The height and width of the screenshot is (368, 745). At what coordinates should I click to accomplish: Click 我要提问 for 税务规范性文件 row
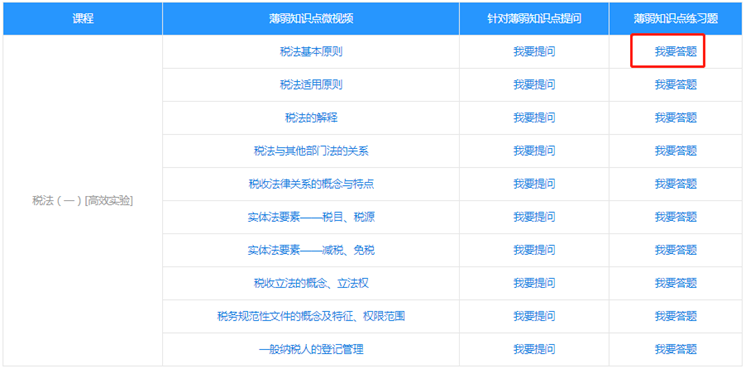[x=534, y=316]
